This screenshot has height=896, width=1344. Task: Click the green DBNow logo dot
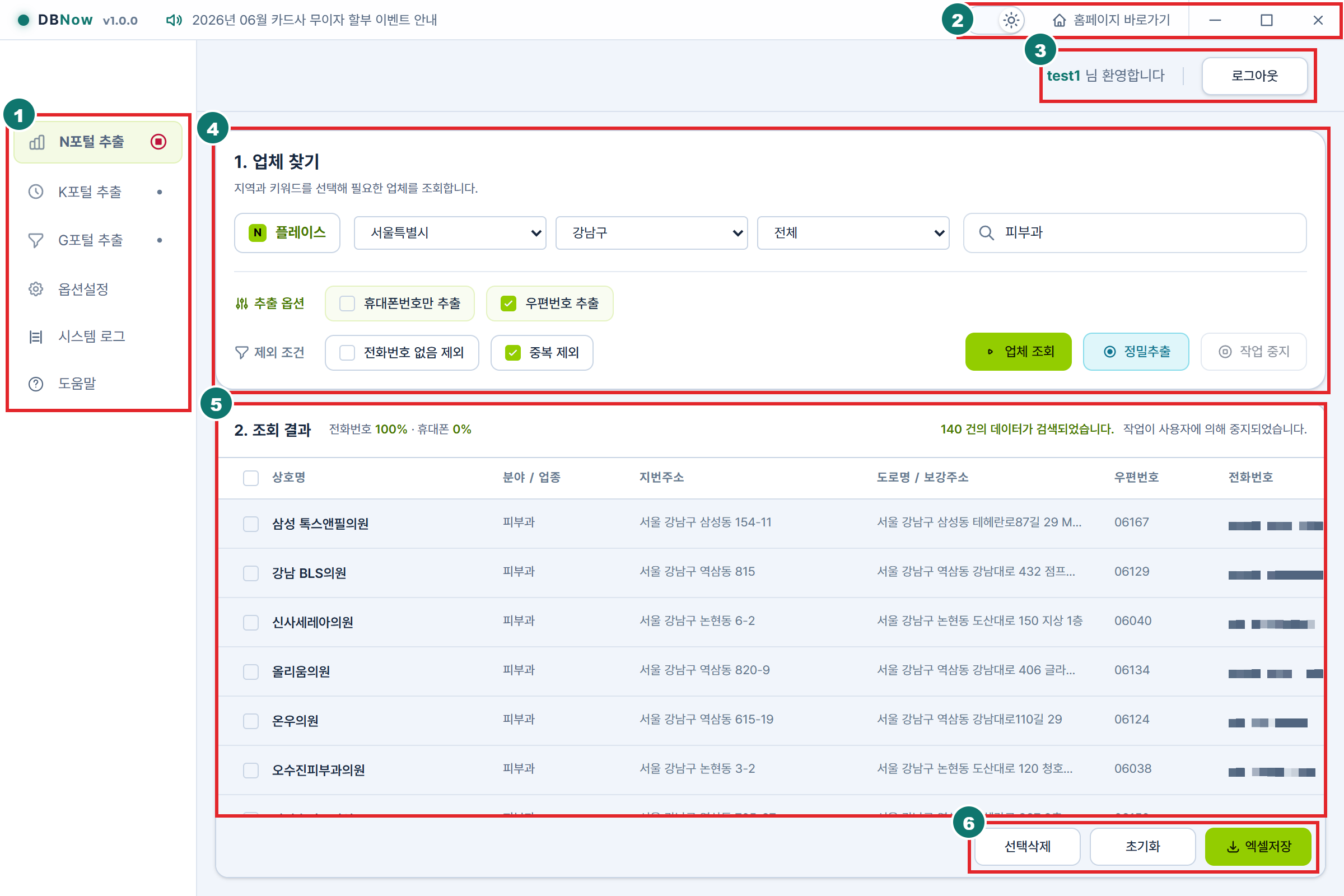pos(24,20)
